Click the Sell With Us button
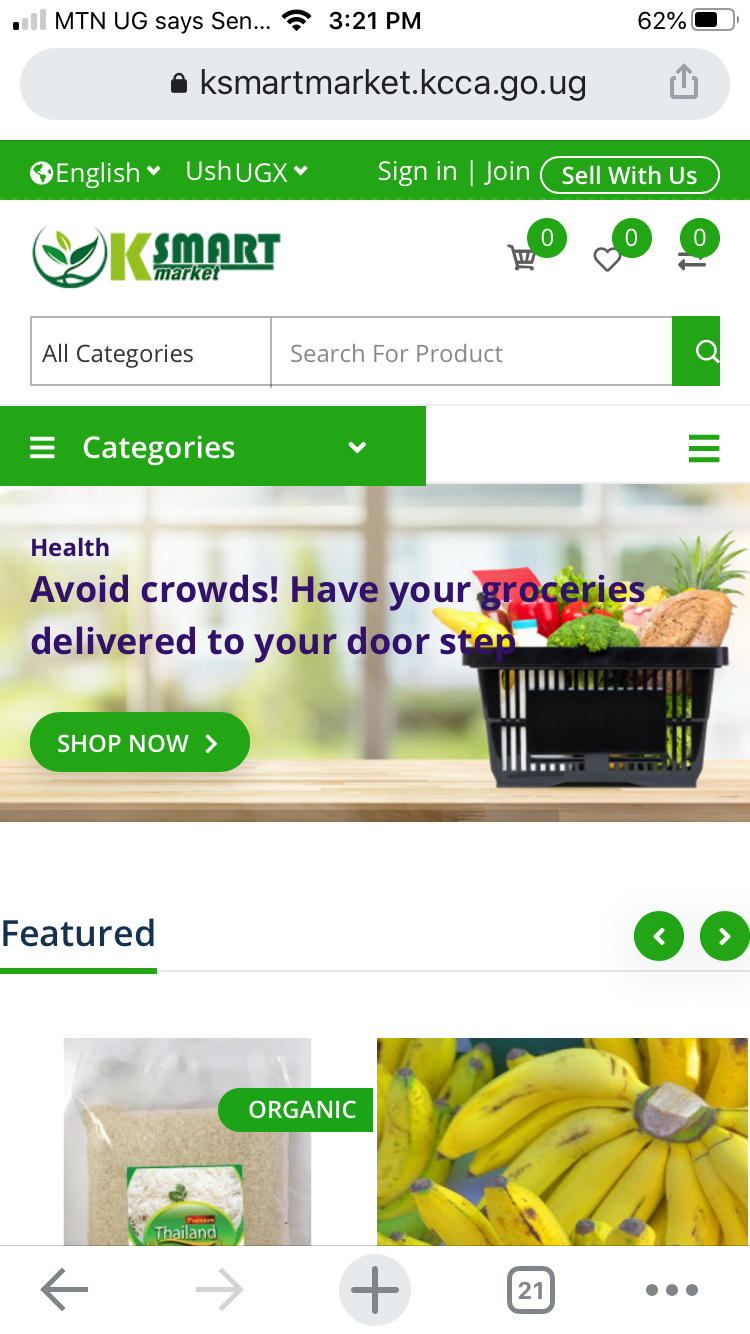The width and height of the screenshot is (750, 1334). 630,175
